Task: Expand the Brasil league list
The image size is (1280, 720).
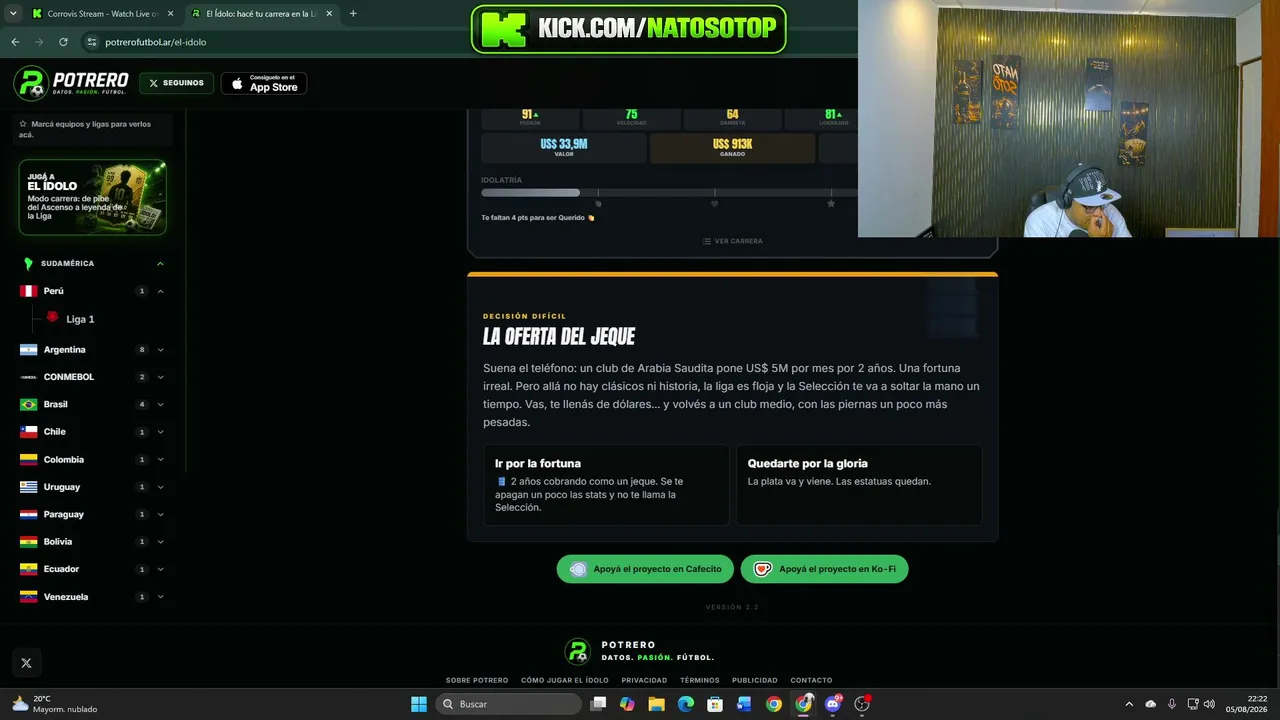Action: [x=160, y=404]
